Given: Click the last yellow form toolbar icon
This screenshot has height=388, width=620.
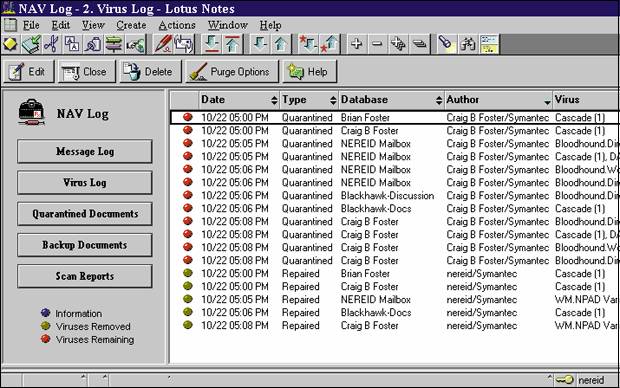Looking at the screenshot, I should point(489,44).
